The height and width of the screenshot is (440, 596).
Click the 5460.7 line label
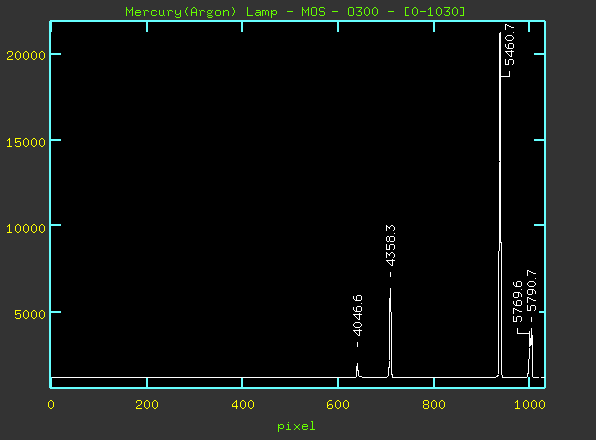[509, 44]
